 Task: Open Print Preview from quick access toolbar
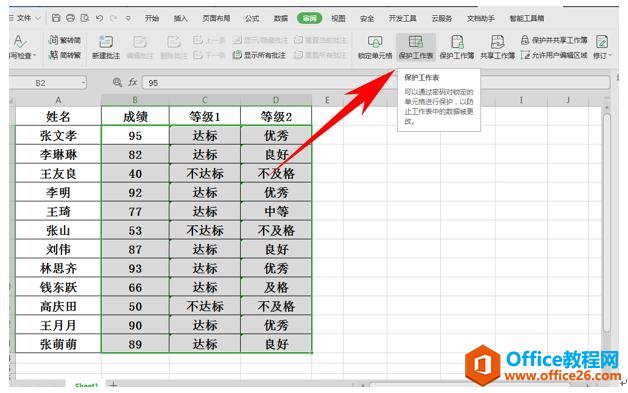point(85,18)
